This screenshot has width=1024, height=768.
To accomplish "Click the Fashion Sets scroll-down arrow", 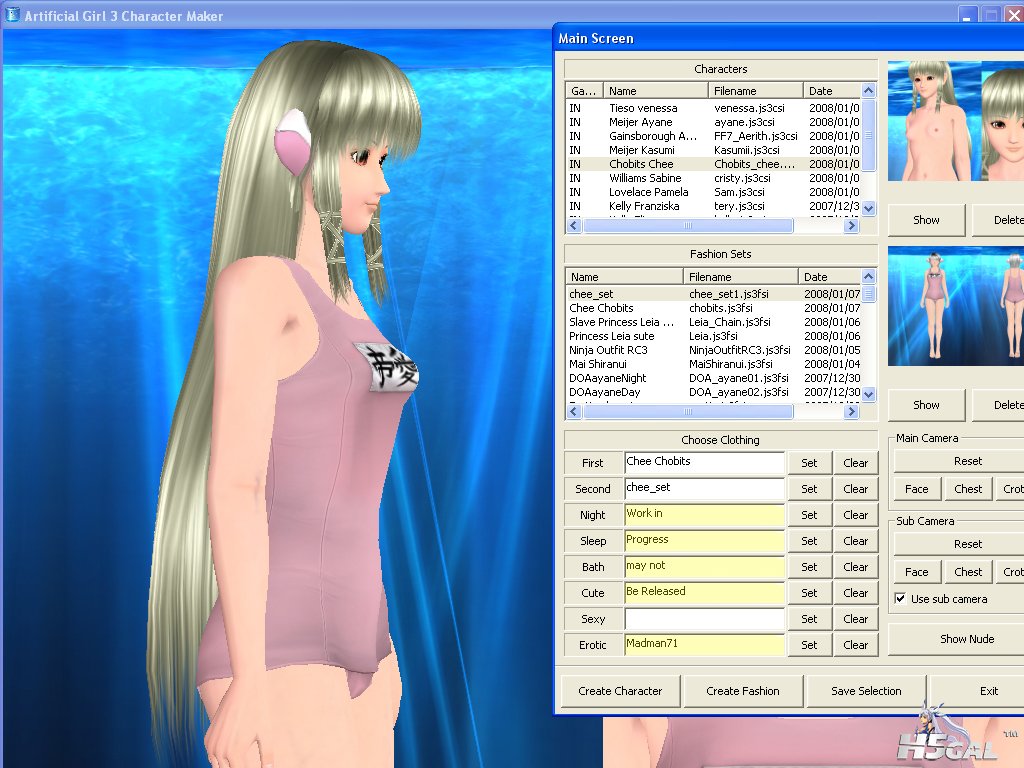I will click(869, 394).
